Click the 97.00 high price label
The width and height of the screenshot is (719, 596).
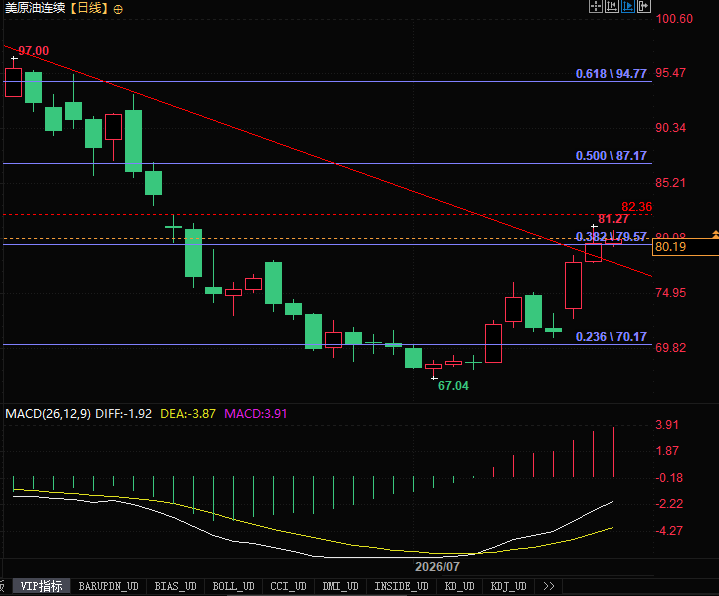click(x=33, y=50)
